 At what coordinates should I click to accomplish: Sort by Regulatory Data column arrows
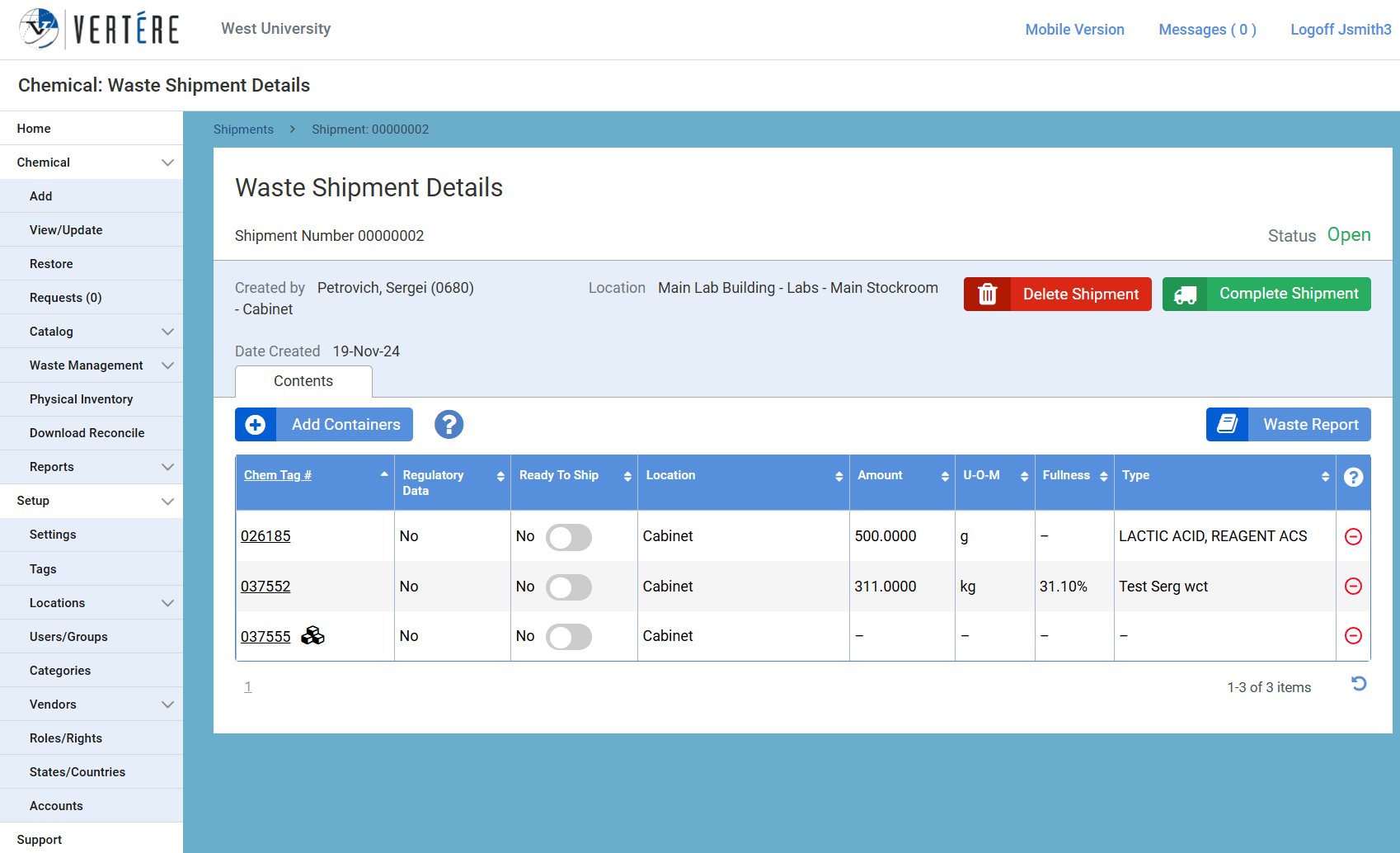[500, 477]
